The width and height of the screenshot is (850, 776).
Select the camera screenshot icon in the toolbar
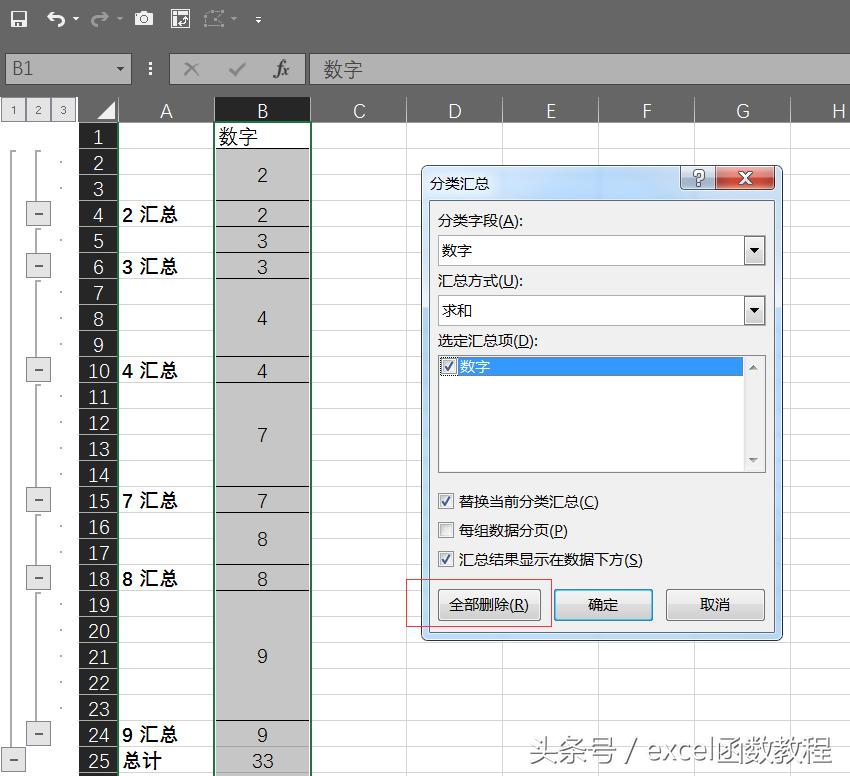coord(143,18)
